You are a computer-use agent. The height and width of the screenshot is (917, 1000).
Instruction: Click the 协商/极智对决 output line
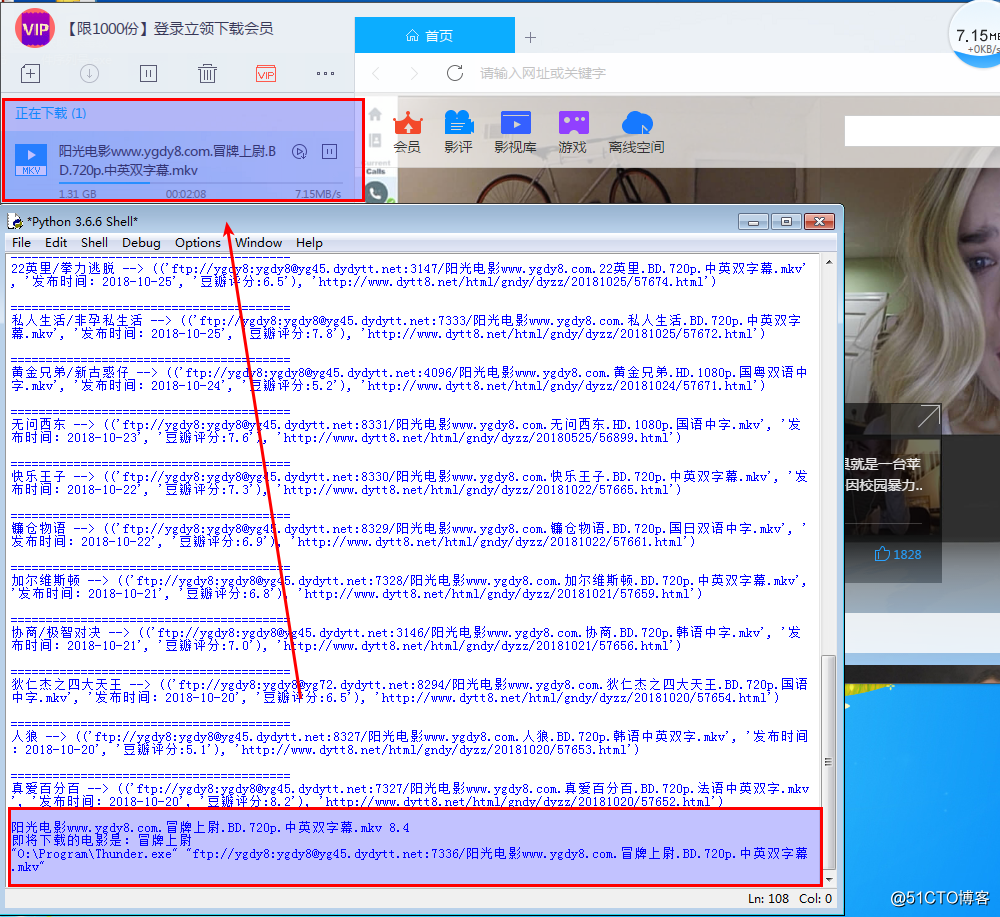[x=406, y=639]
